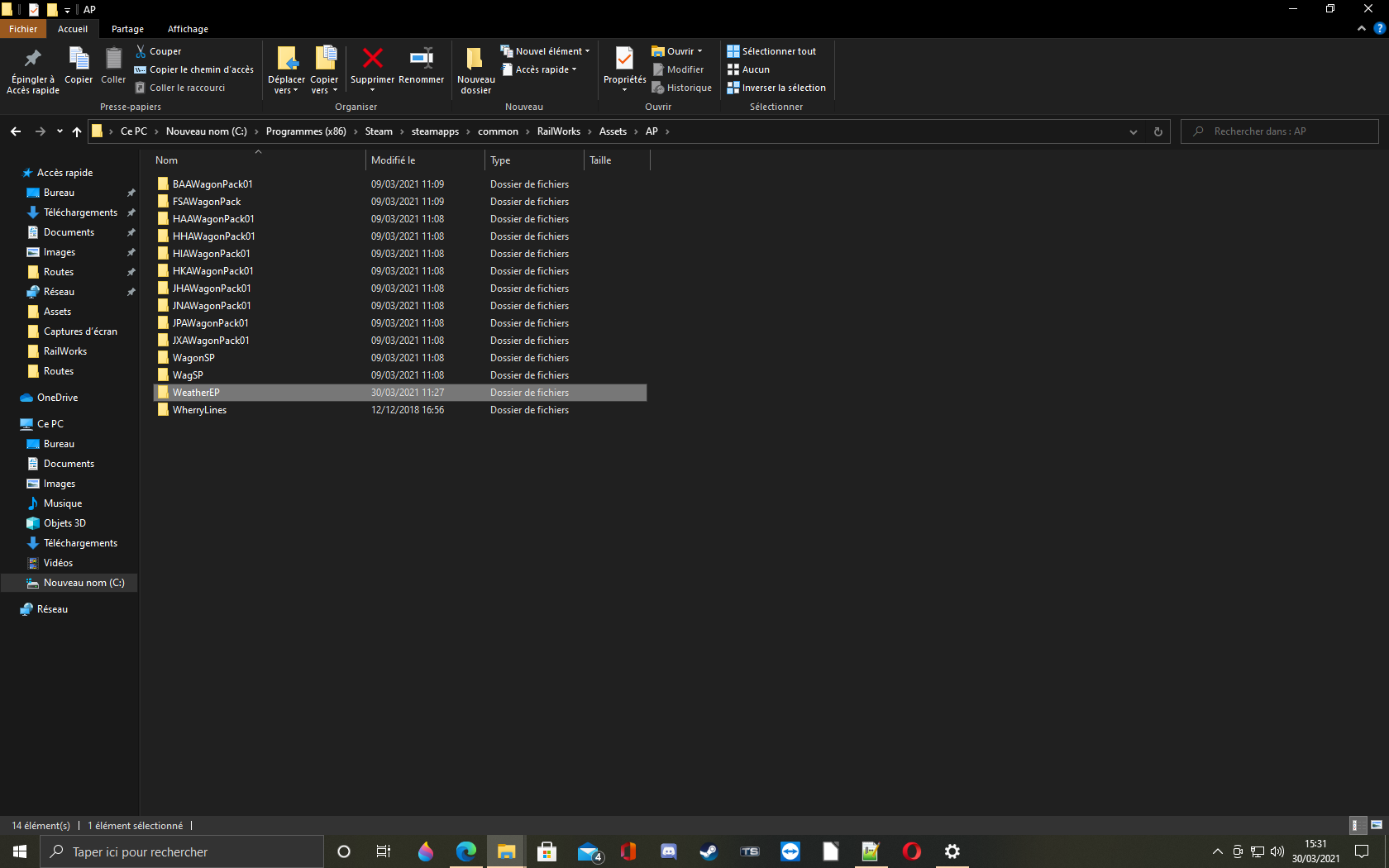The height and width of the screenshot is (868, 1389).
Task: Click Coller le raccourci
Action: point(180,88)
